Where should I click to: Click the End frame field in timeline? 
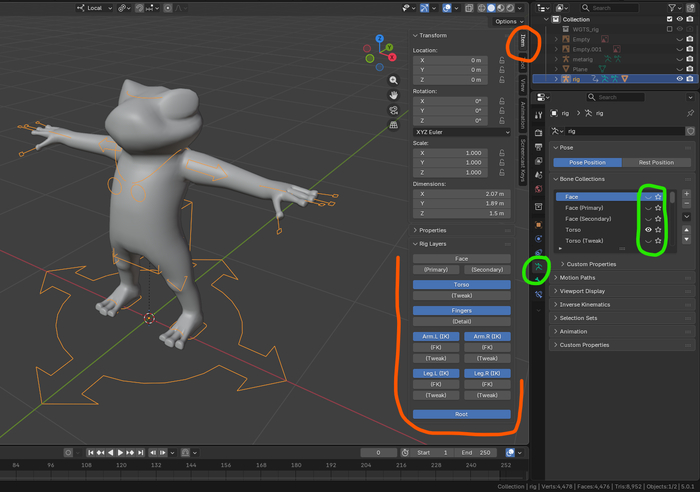coord(474,453)
